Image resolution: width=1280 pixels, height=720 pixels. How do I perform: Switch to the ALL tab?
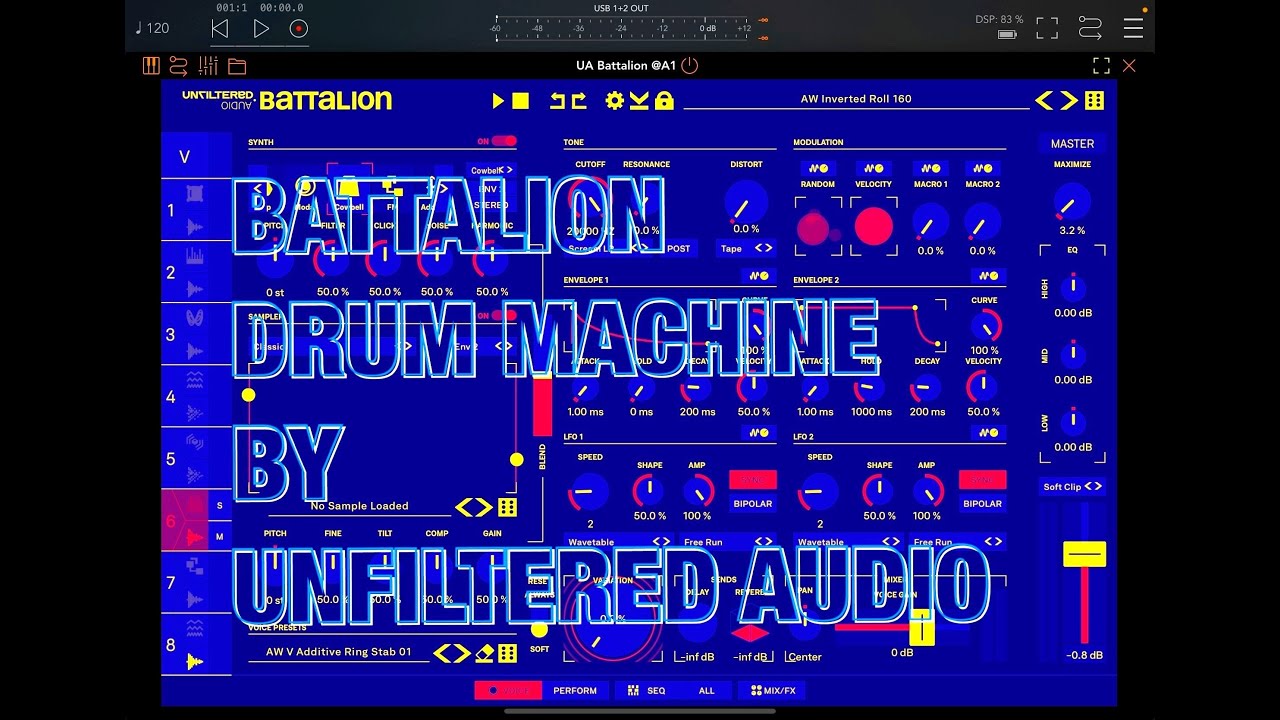click(x=707, y=690)
